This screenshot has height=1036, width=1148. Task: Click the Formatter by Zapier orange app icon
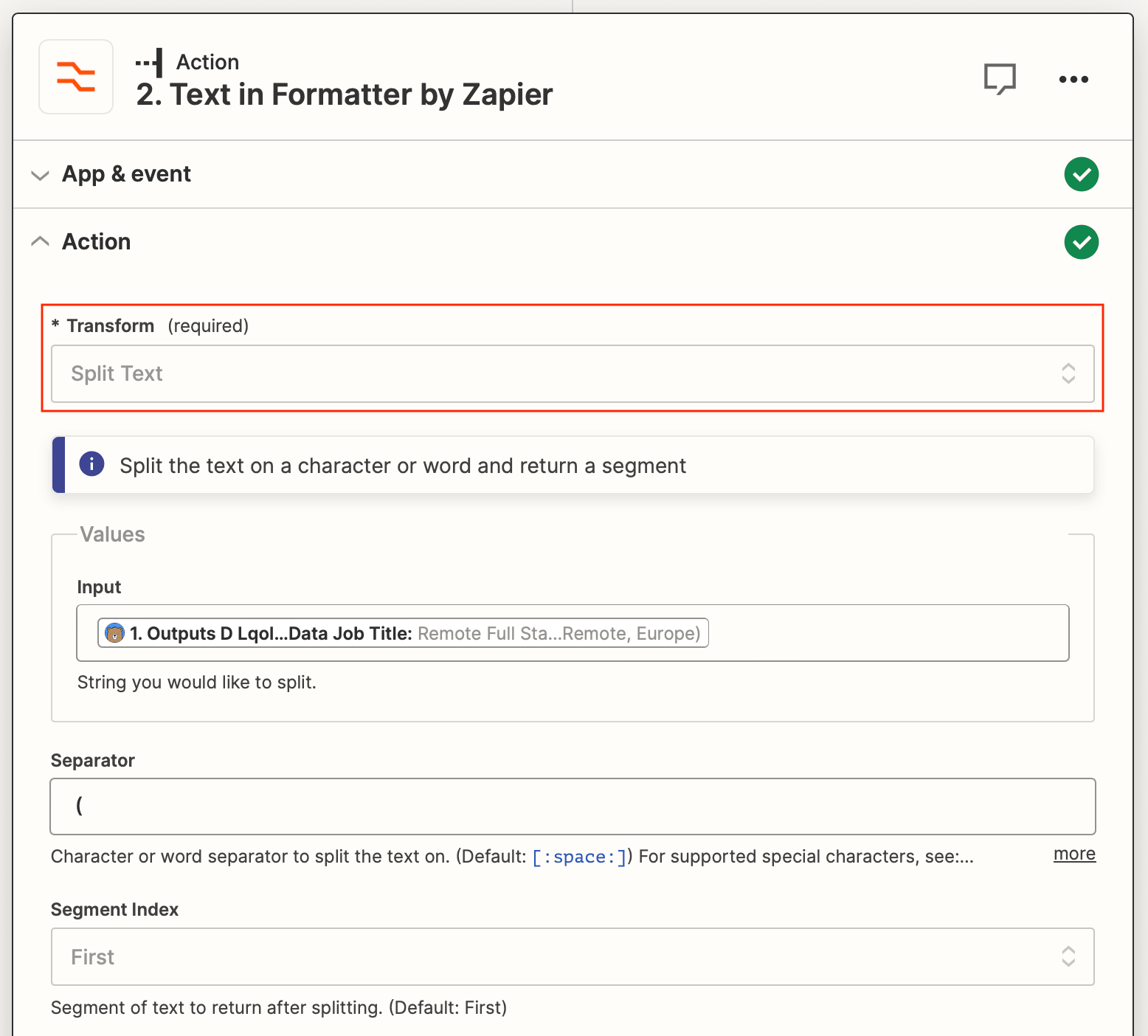tap(75, 77)
